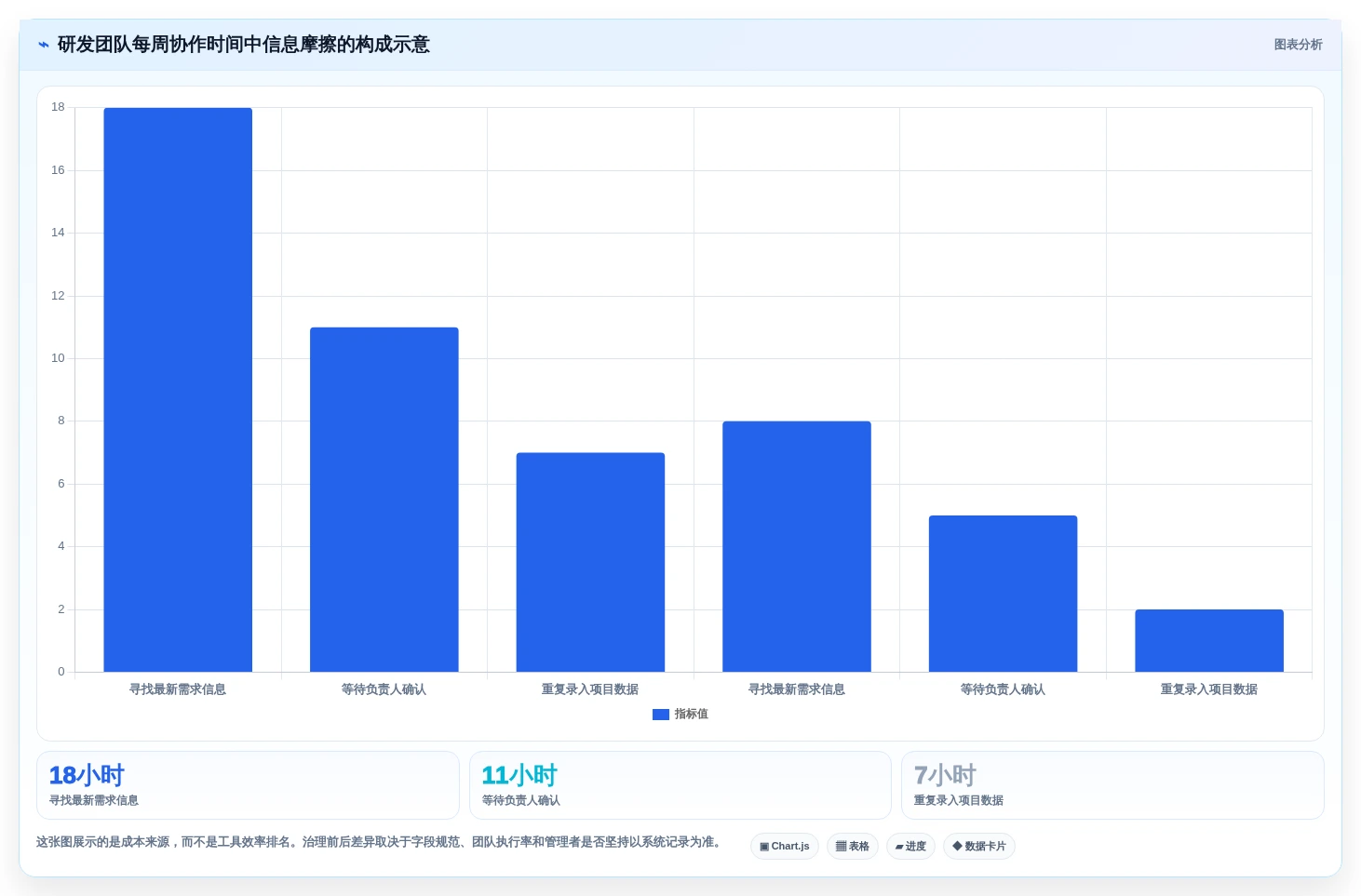Click the bar valued 8
Image resolution: width=1361 pixels, height=896 pixels.
(x=797, y=546)
